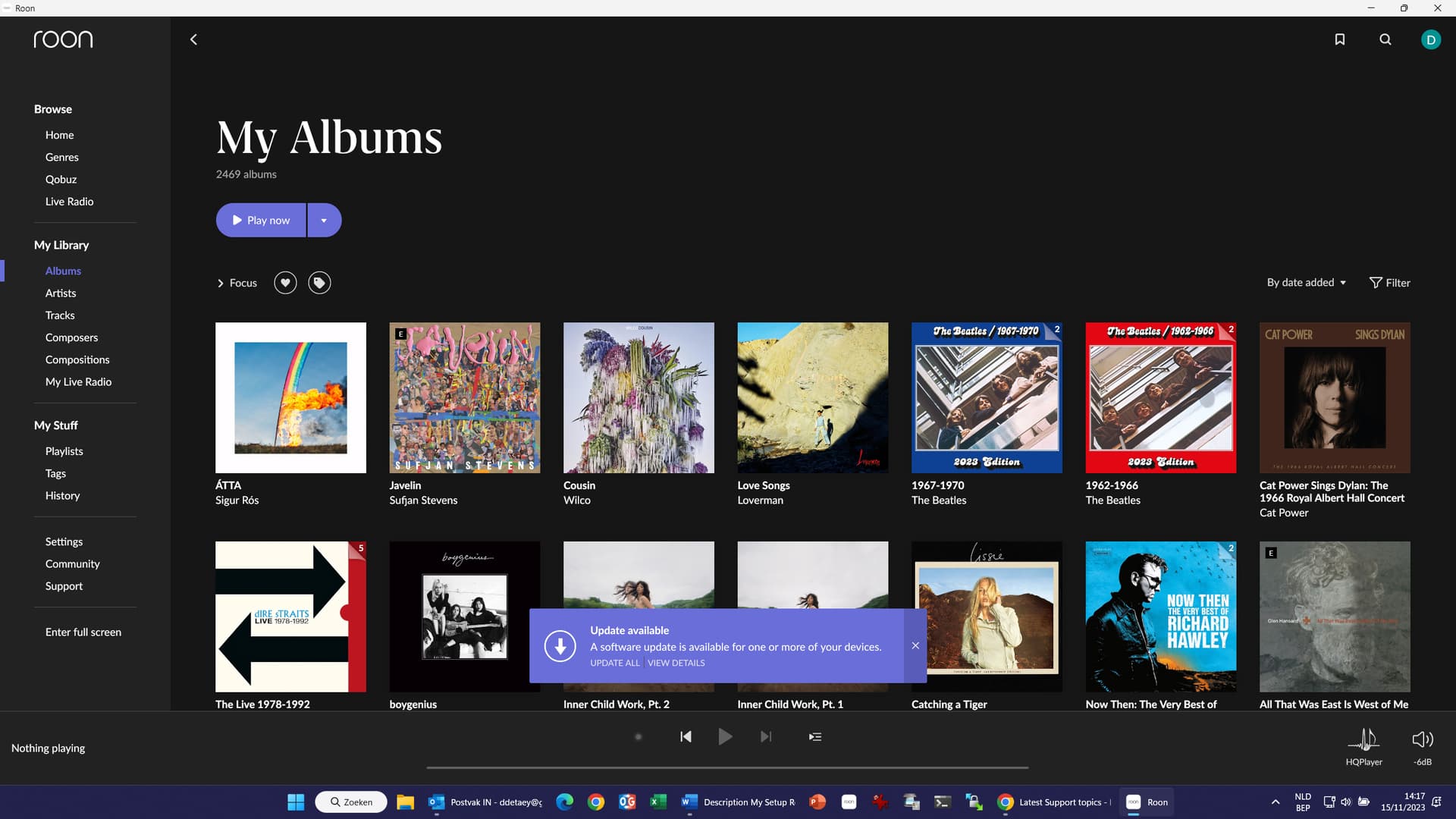The width and height of the screenshot is (1456, 819).
Task: Go to Home in sidebar
Action: coord(59,135)
